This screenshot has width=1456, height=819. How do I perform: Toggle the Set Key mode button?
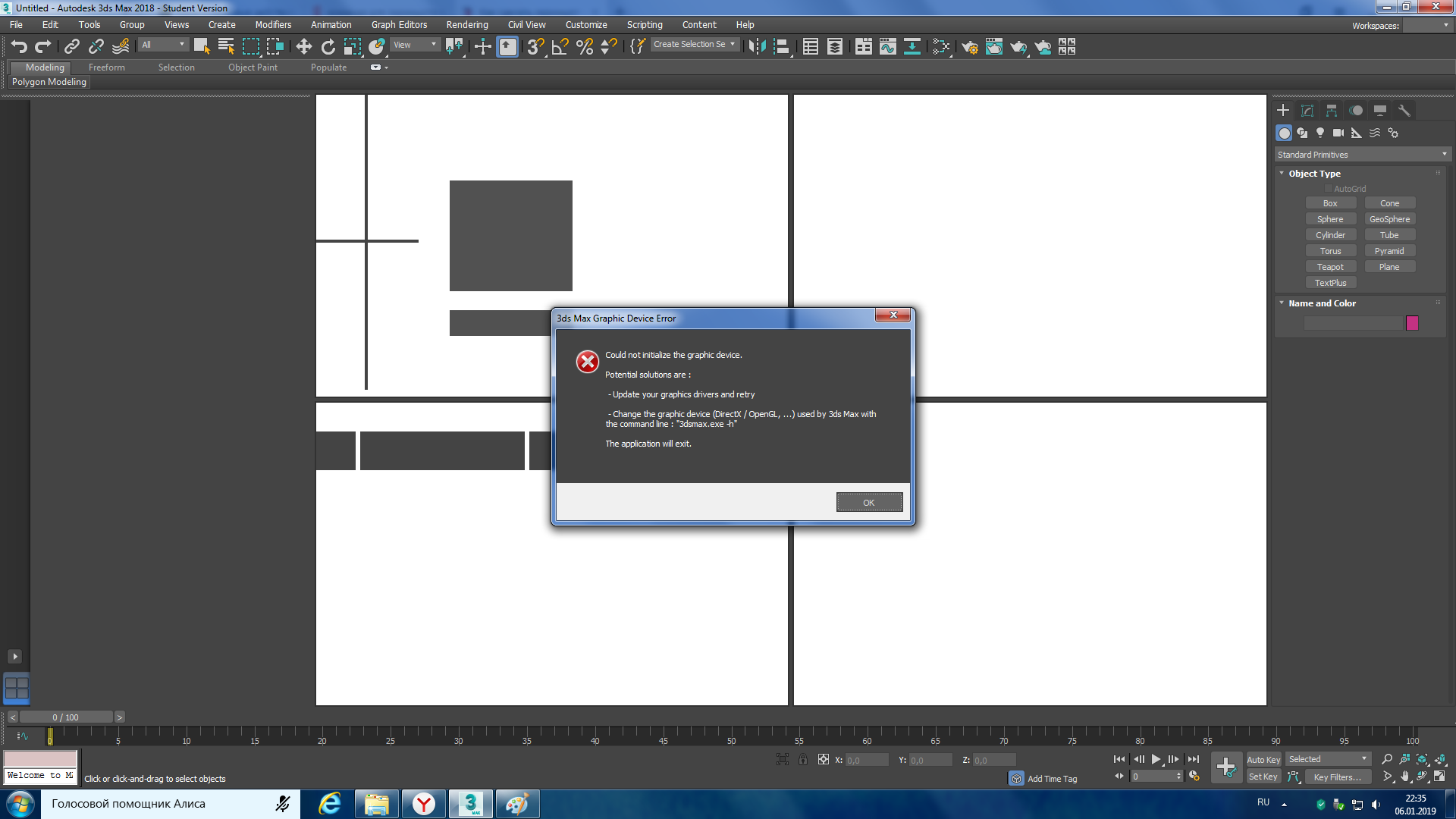coord(1263,777)
